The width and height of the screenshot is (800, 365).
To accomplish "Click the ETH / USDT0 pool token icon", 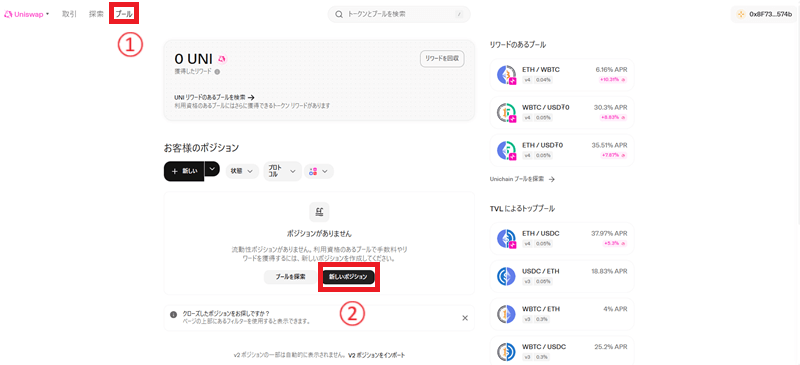I will (507, 150).
